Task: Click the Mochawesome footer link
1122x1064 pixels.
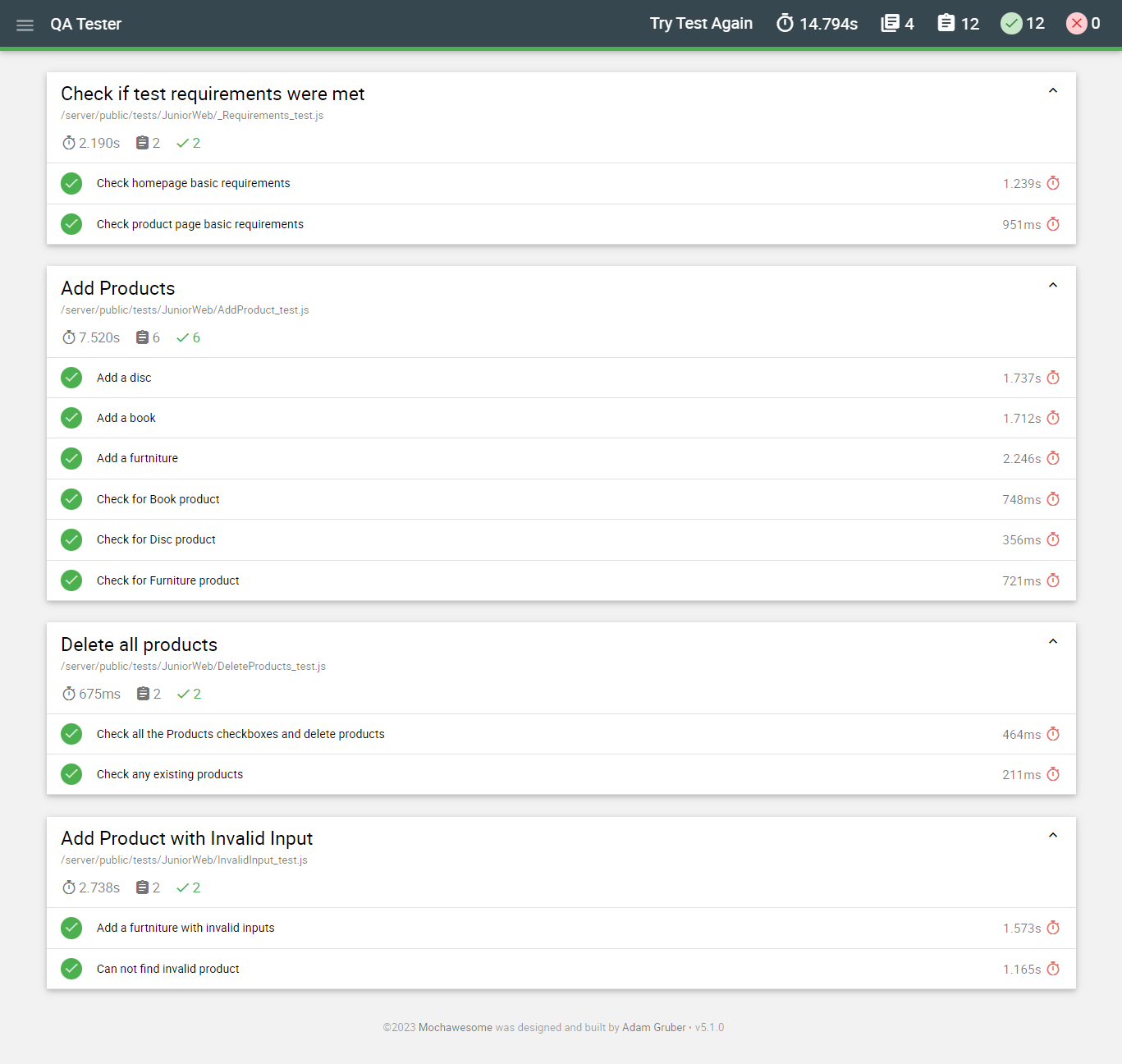Action: pyautogui.click(x=455, y=1027)
